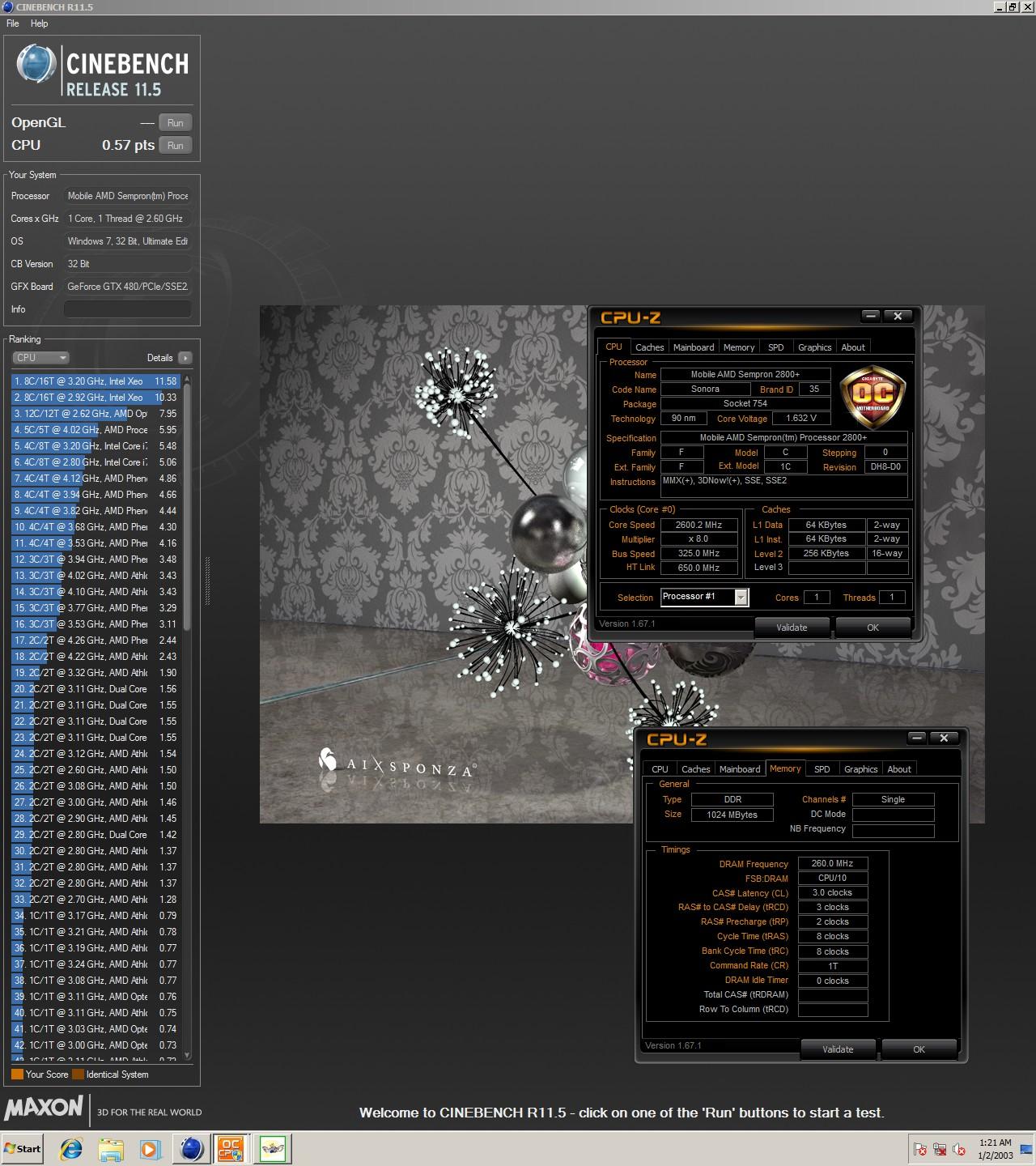
Task: Run the OpenGL benchmark
Action: pos(175,122)
